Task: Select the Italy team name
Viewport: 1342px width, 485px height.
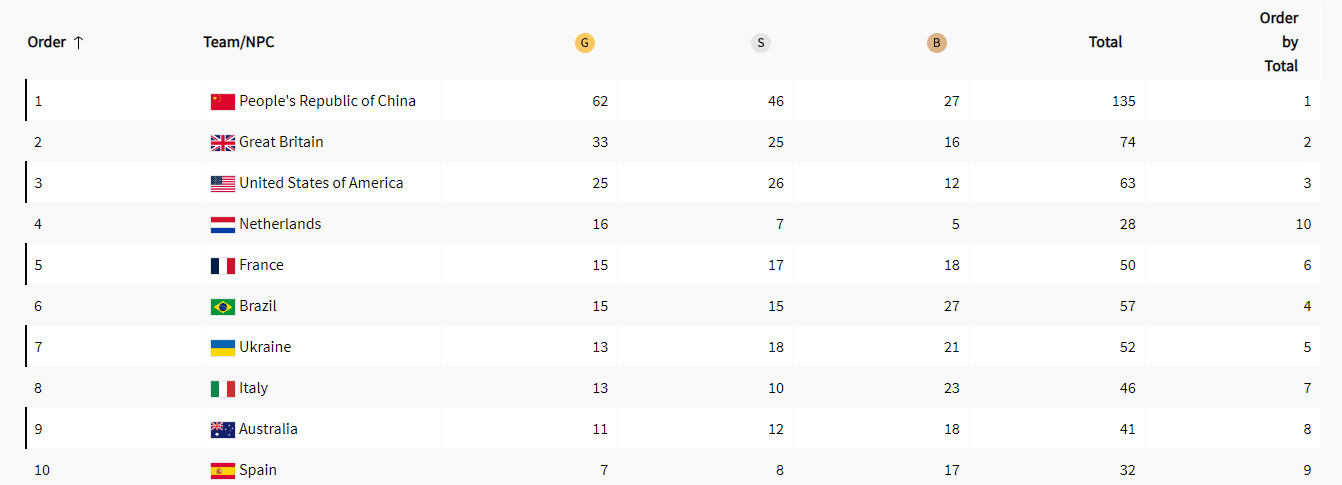Action: tap(253, 388)
